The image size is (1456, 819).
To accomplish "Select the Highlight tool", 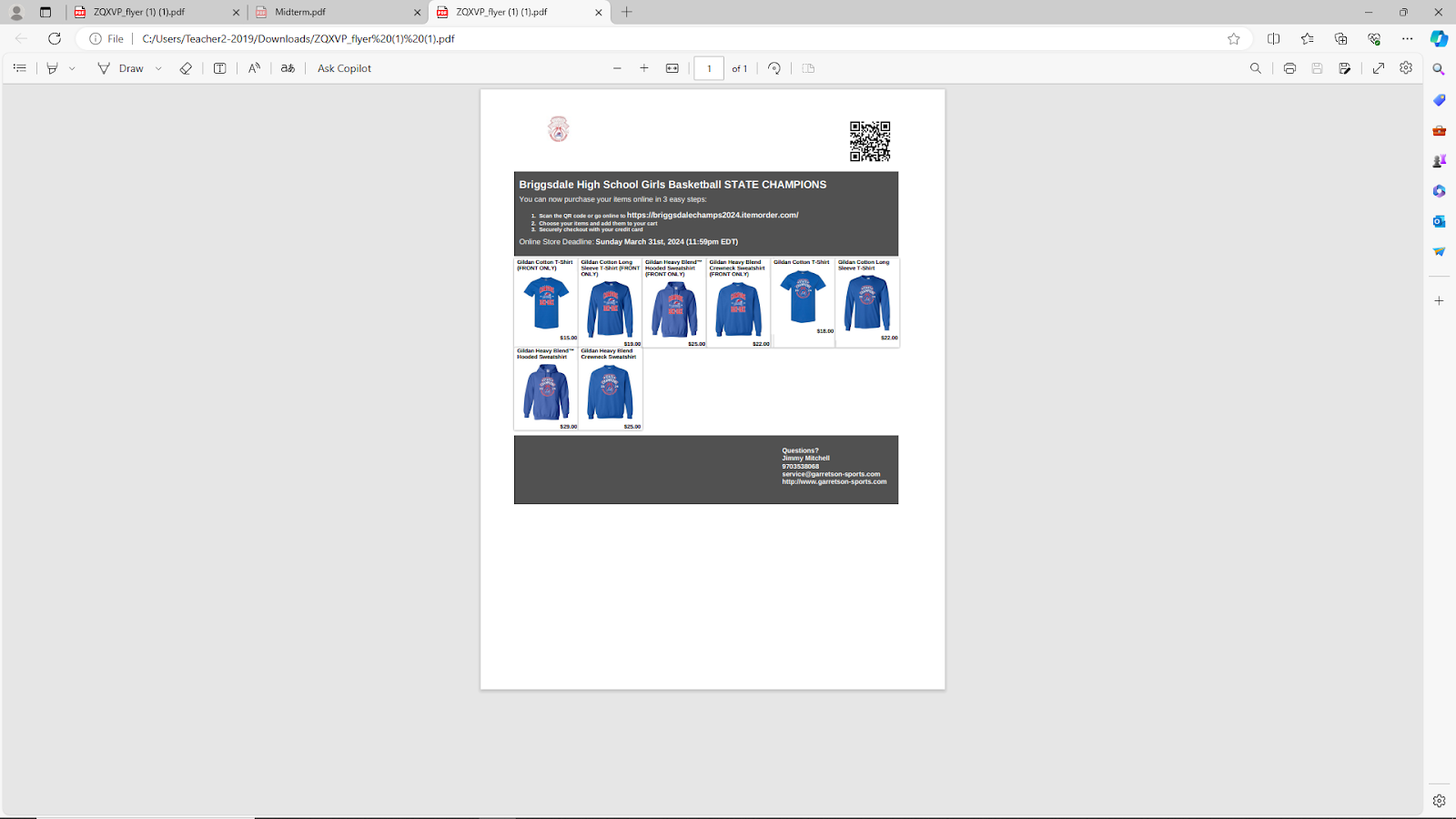I will click(x=53, y=68).
